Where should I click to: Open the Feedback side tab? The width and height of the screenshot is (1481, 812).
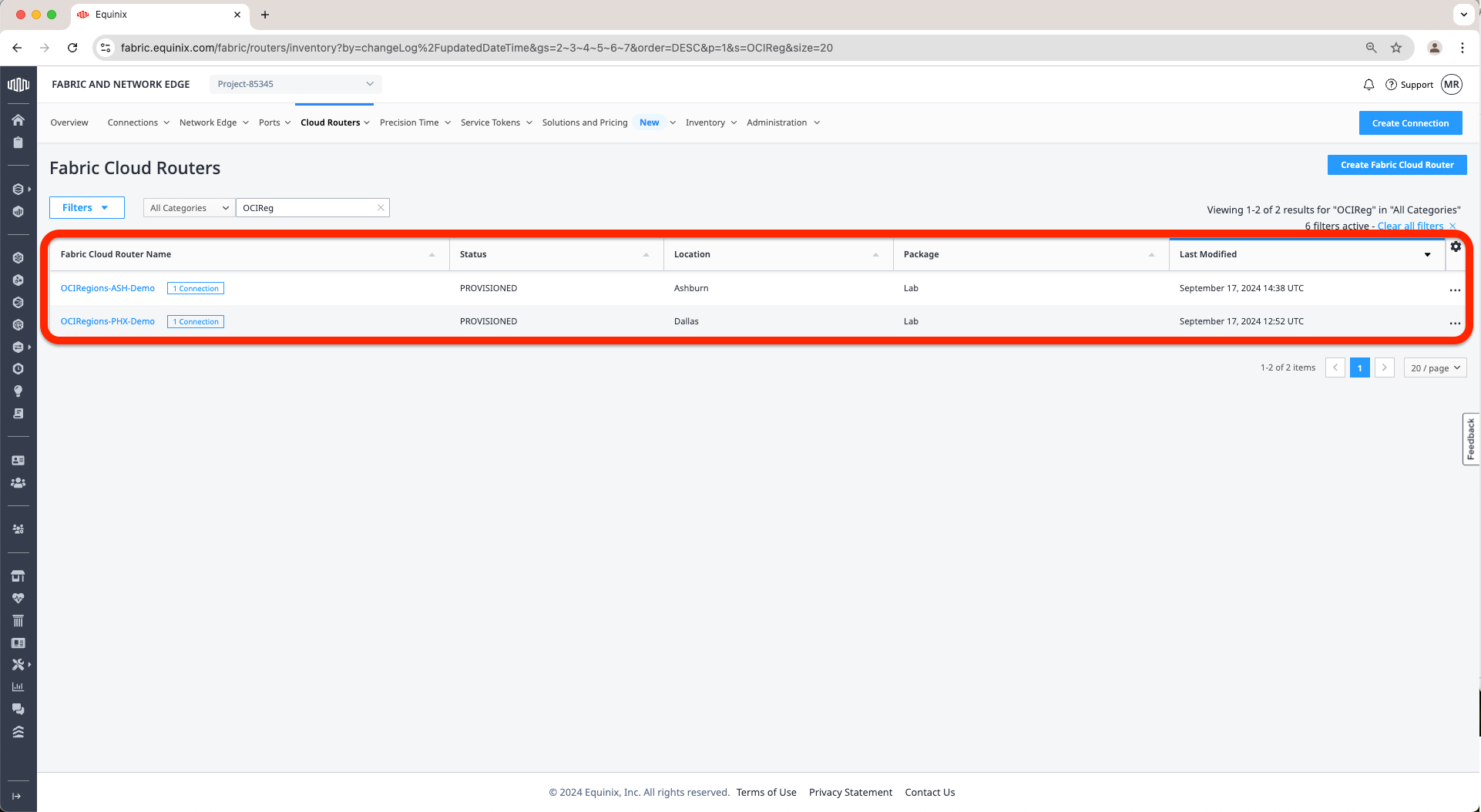pyautogui.click(x=1470, y=439)
